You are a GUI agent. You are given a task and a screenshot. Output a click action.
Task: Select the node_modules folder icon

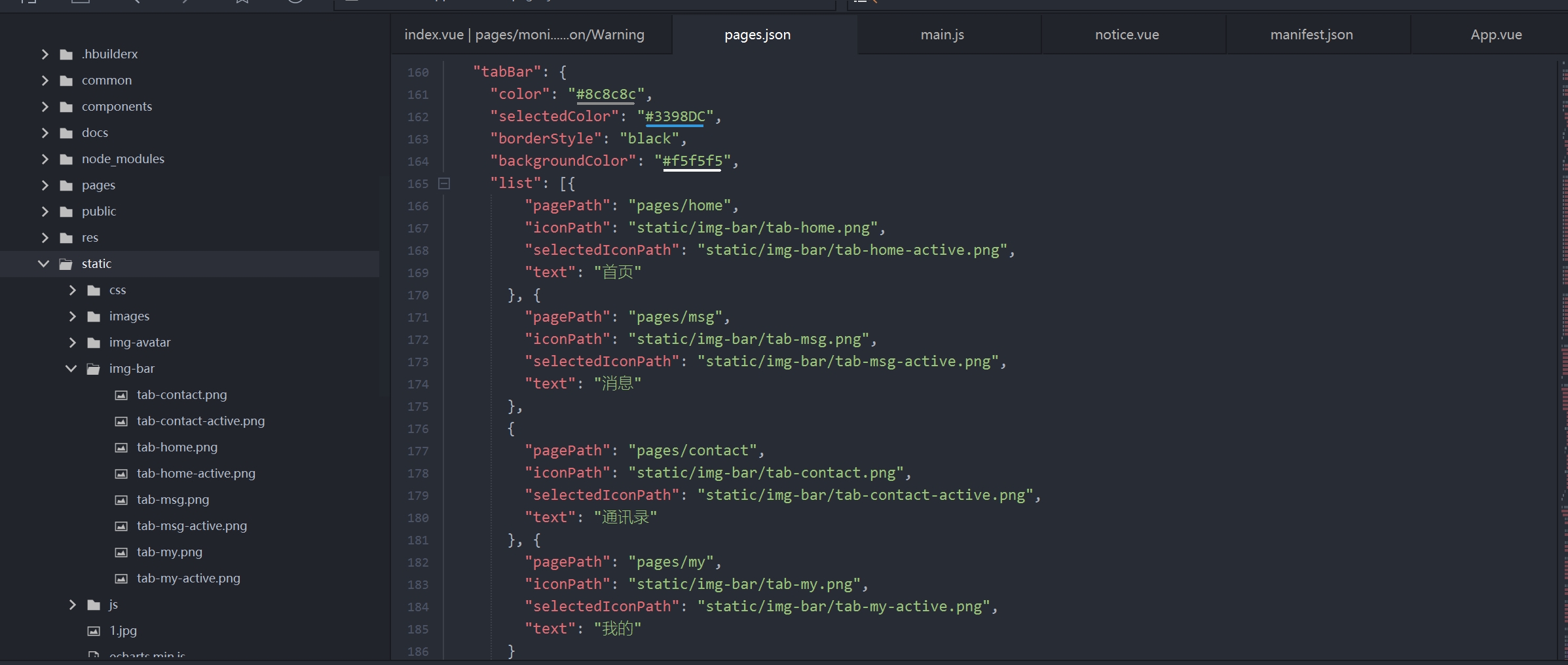tap(66, 159)
